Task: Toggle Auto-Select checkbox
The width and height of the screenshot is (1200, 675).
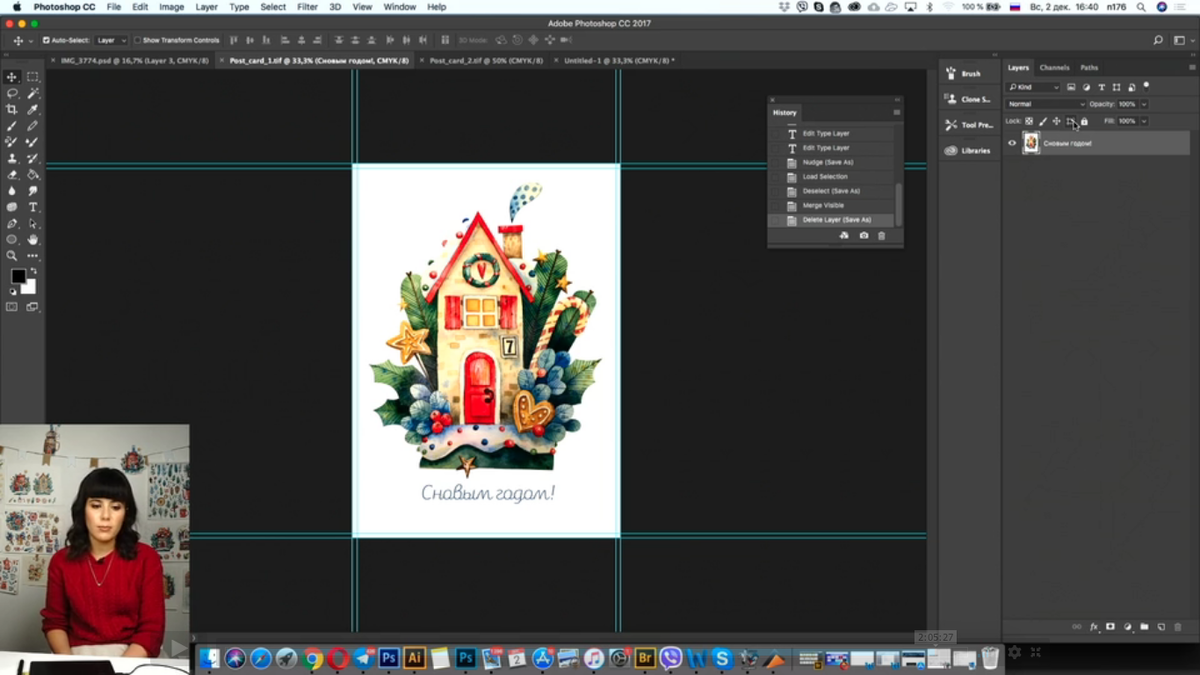Action: click(46, 41)
